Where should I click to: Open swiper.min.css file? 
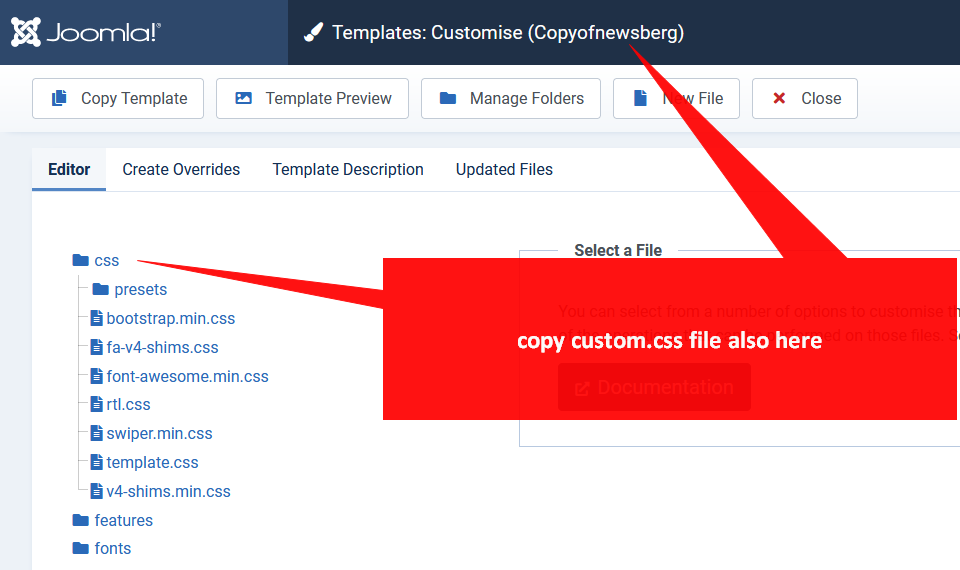point(159,433)
